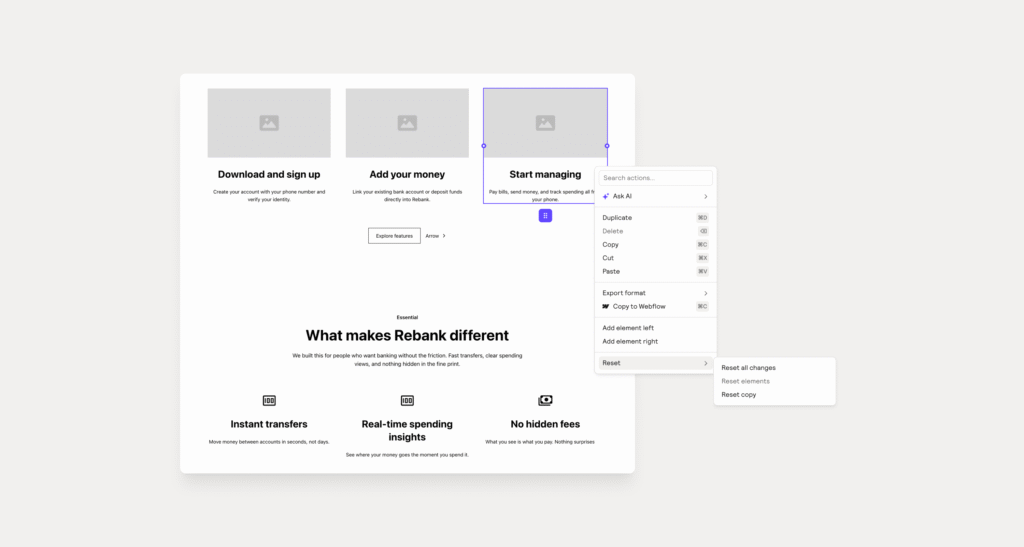The width and height of the screenshot is (1024, 547).
Task: Click the Arrow link button
Action: click(x=436, y=236)
